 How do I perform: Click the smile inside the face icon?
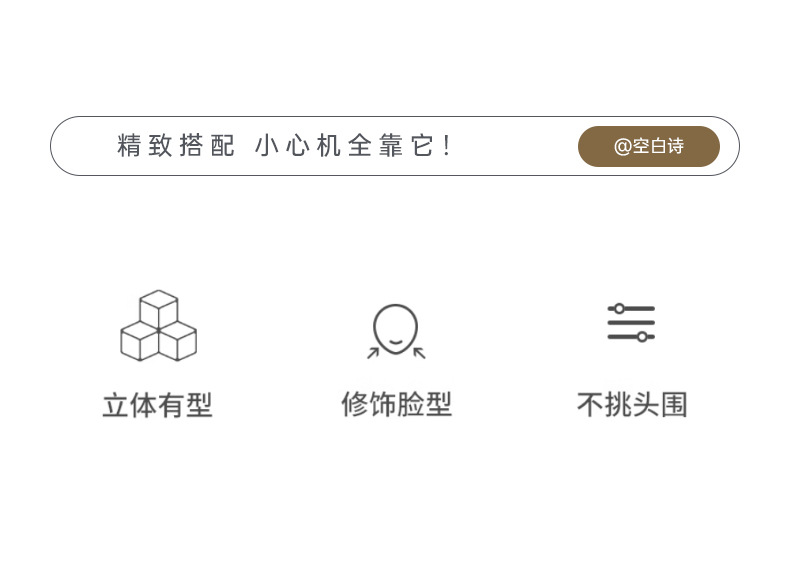(x=396, y=342)
